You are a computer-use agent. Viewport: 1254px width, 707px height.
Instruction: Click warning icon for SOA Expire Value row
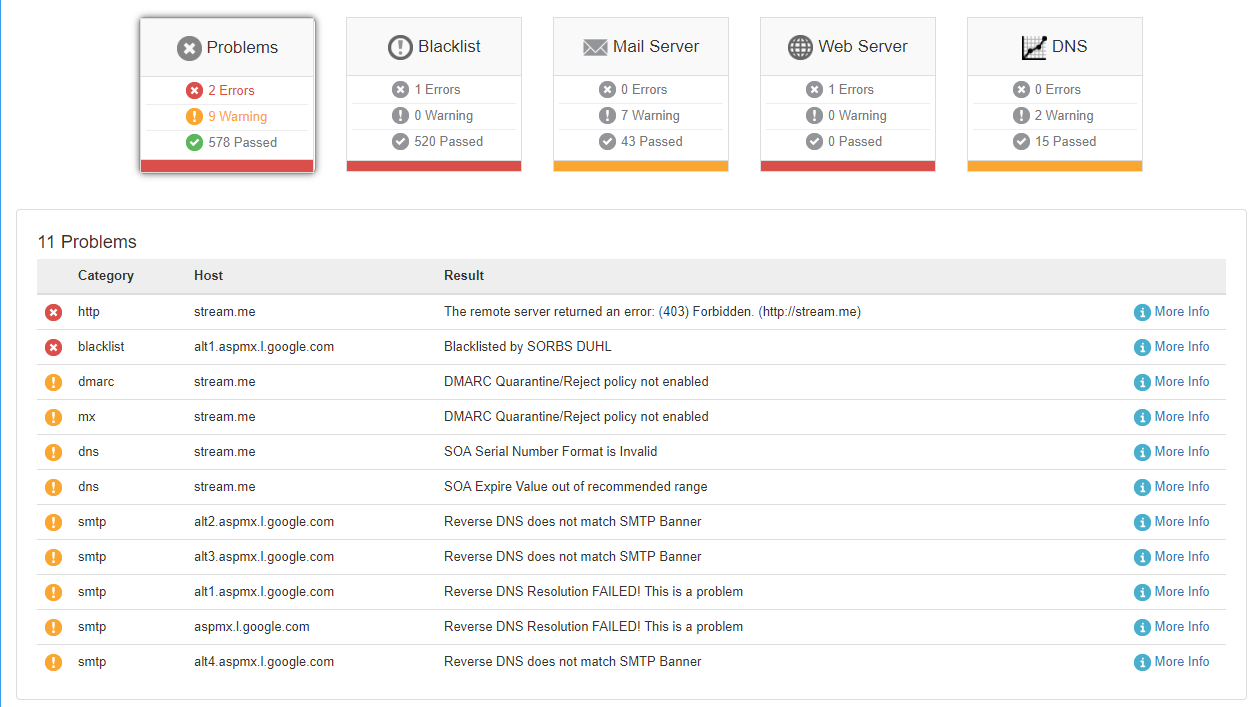pos(54,488)
